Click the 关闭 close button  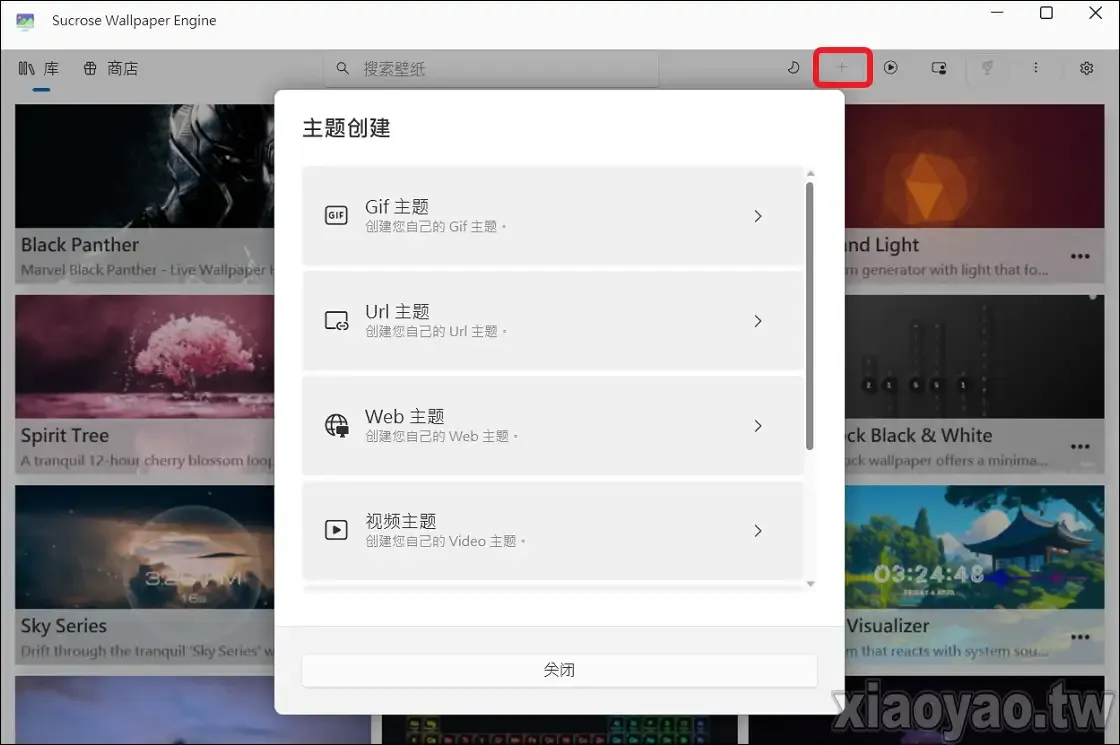click(559, 670)
